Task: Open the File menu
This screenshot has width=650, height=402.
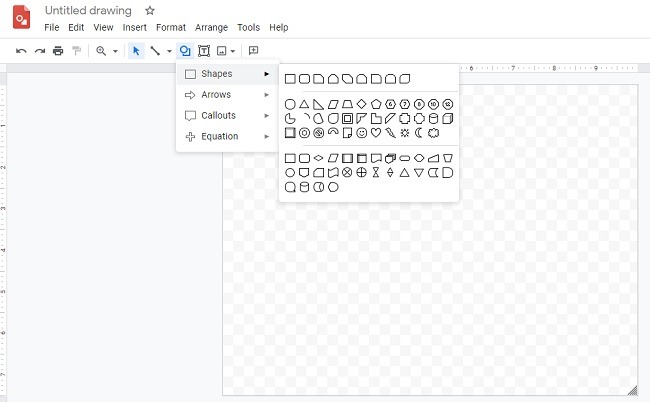Action: point(52,28)
